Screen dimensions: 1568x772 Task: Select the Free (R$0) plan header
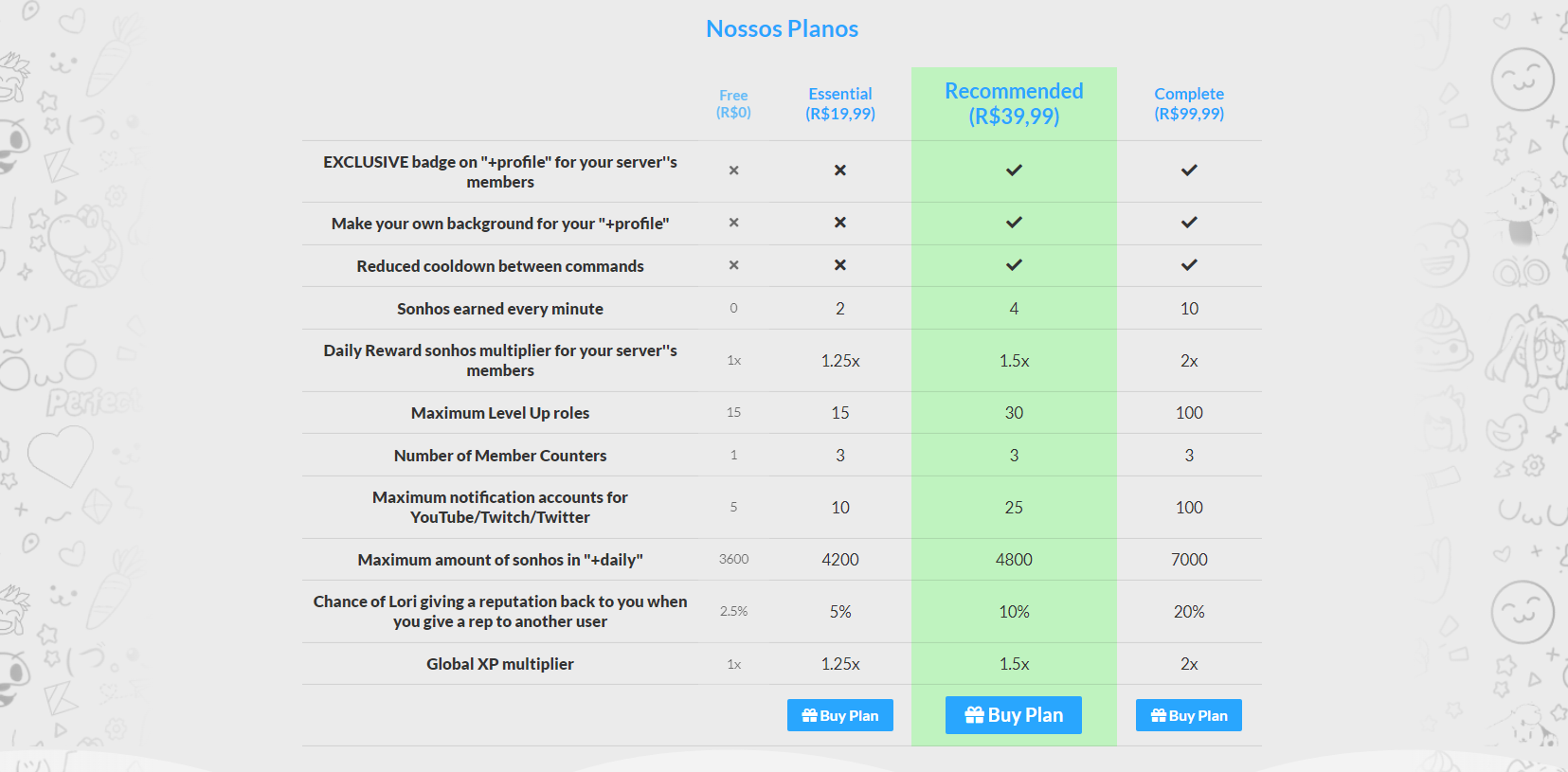[x=733, y=103]
